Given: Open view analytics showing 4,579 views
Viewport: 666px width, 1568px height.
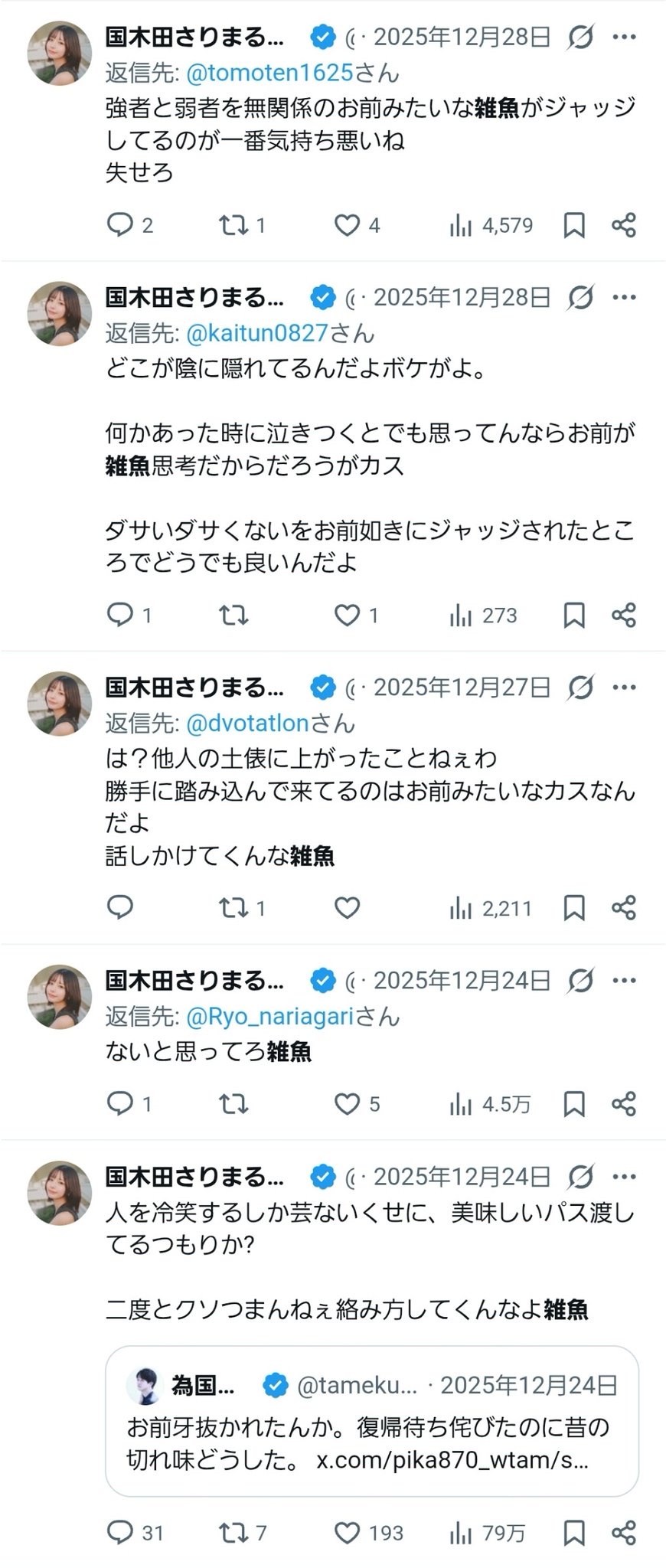Looking at the screenshot, I should pyautogui.click(x=491, y=225).
